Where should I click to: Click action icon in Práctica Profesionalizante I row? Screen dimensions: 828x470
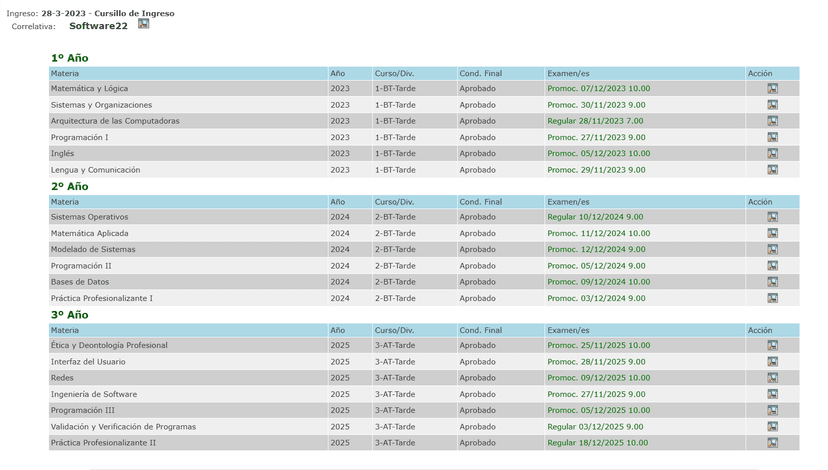click(x=772, y=298)
